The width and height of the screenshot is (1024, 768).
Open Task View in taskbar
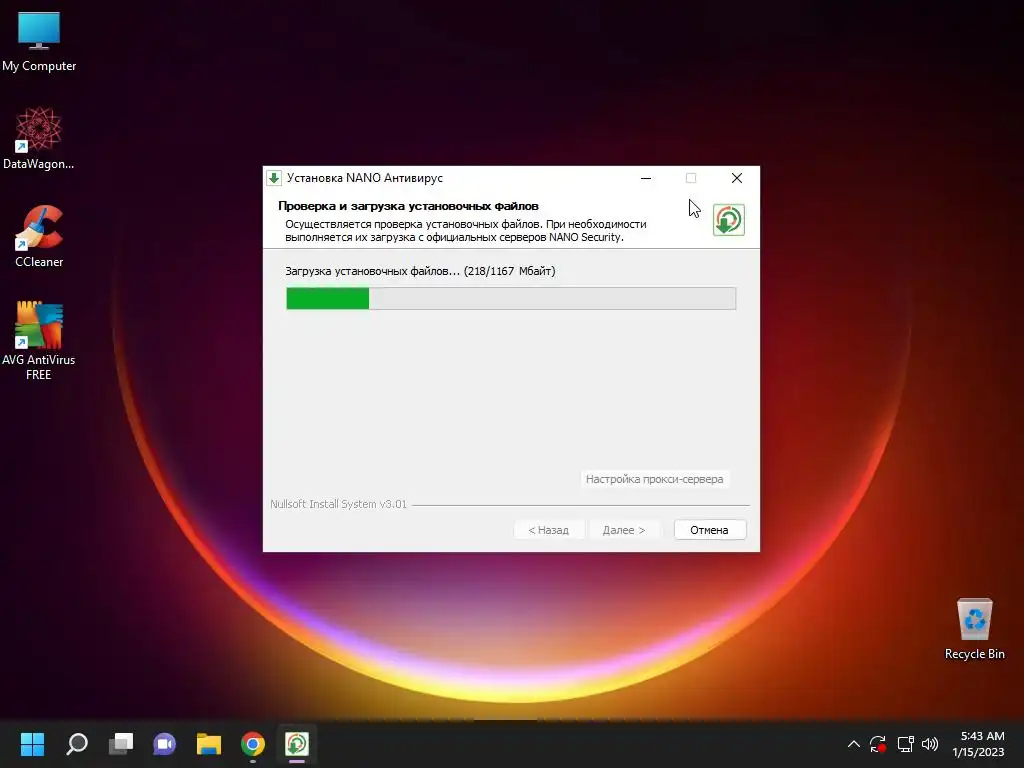coord(121,744)
